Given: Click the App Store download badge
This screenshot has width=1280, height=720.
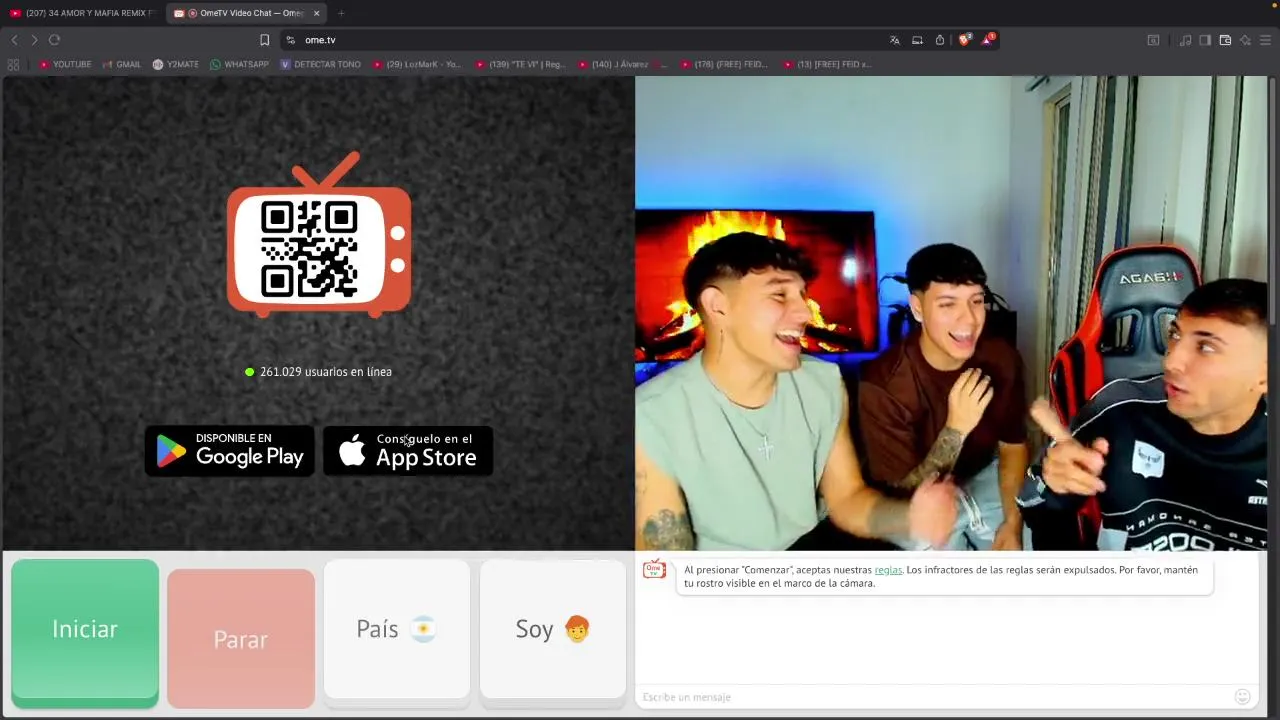Looking at the screenshot, I should click(x=408, y=451).
